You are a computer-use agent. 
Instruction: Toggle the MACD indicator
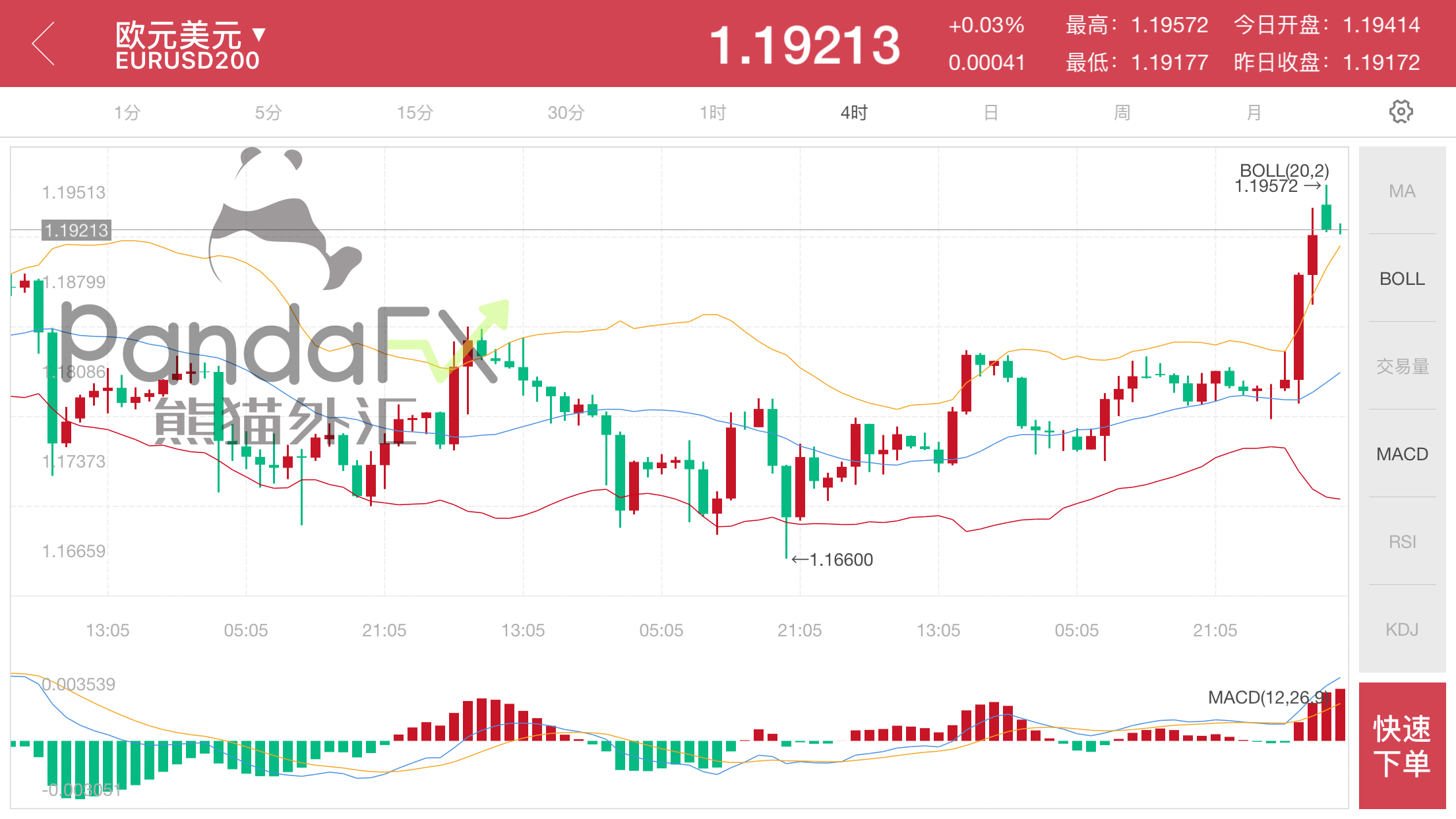(1402, 454)
